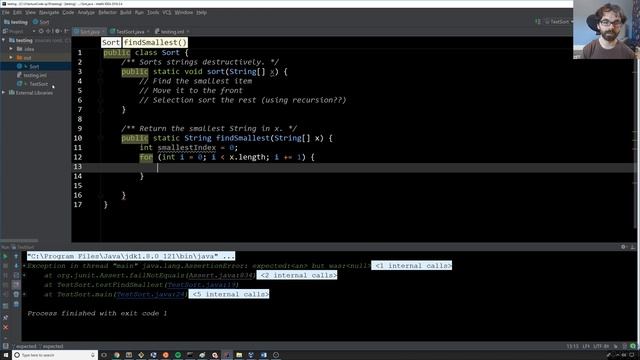Close the TestSort.java editor tab
Screen dimensions: 640x360
[148, 31]
